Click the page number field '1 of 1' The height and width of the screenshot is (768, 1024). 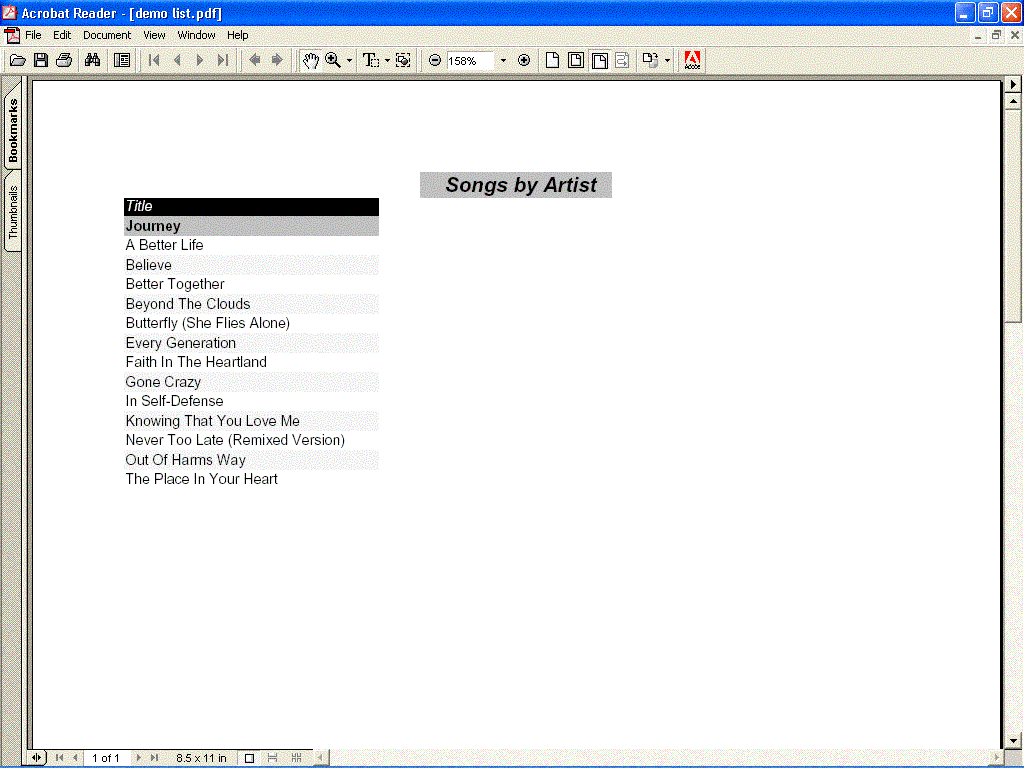pos(106,758)
